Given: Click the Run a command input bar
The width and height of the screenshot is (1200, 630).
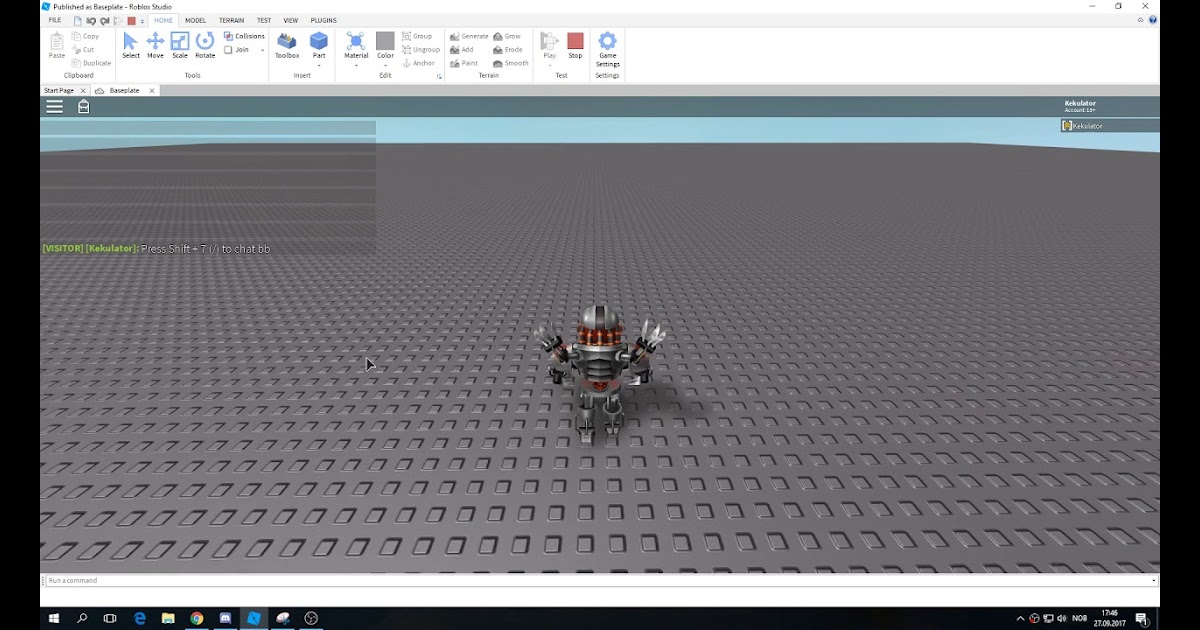Looking at the screenshot, I should click(599, 580).
